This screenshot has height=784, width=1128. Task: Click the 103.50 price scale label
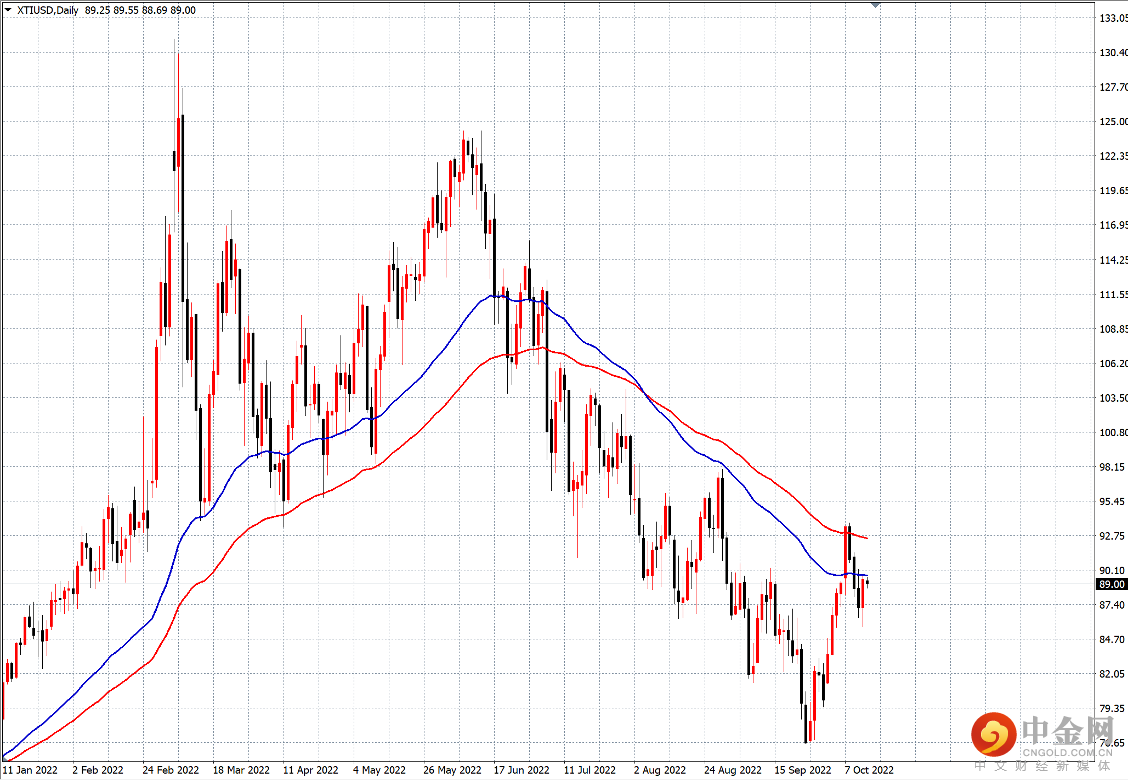coord(1114,398)
